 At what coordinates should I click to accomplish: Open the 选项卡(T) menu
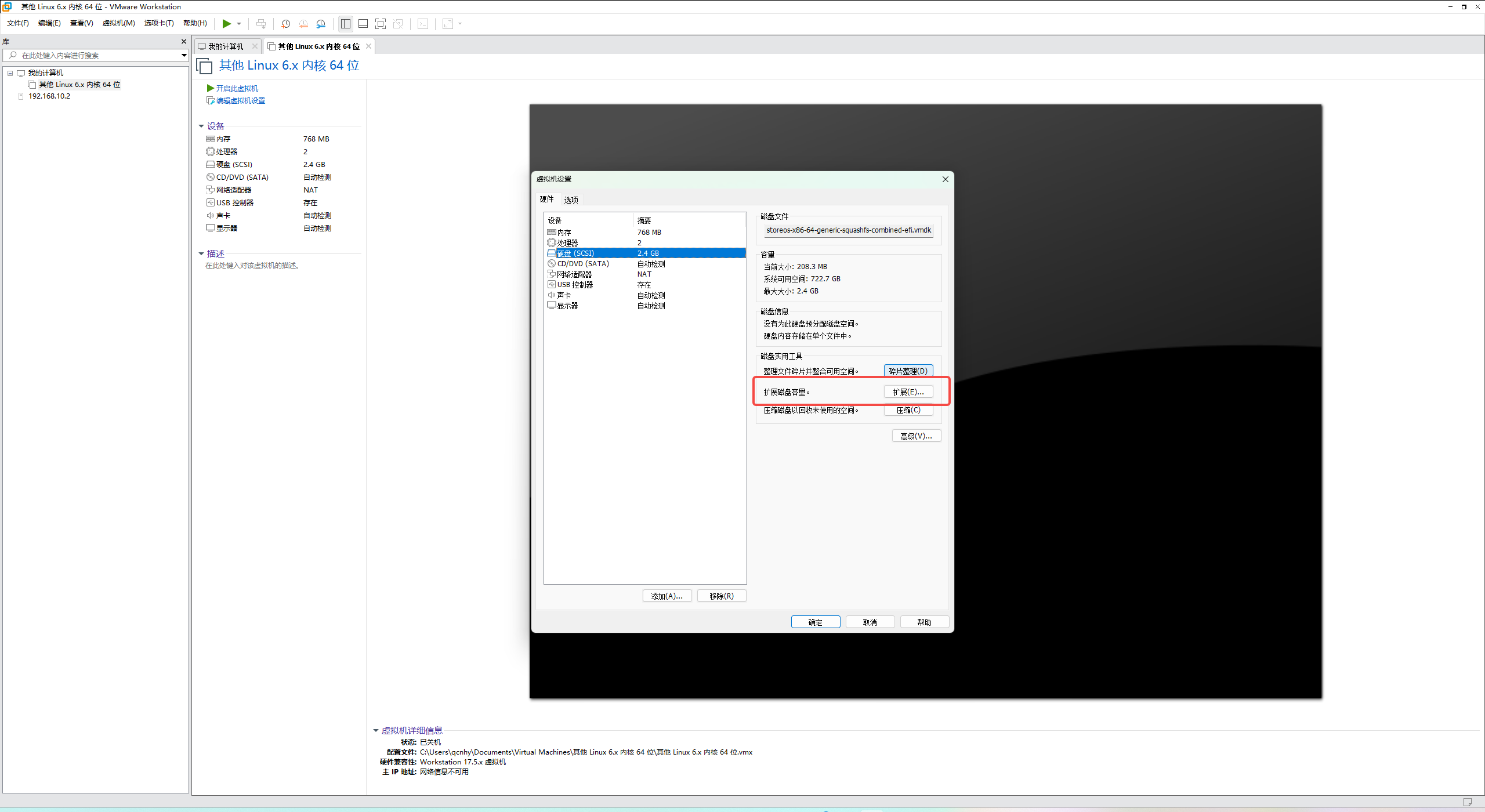pyautogui.click(x=159, y=23)
